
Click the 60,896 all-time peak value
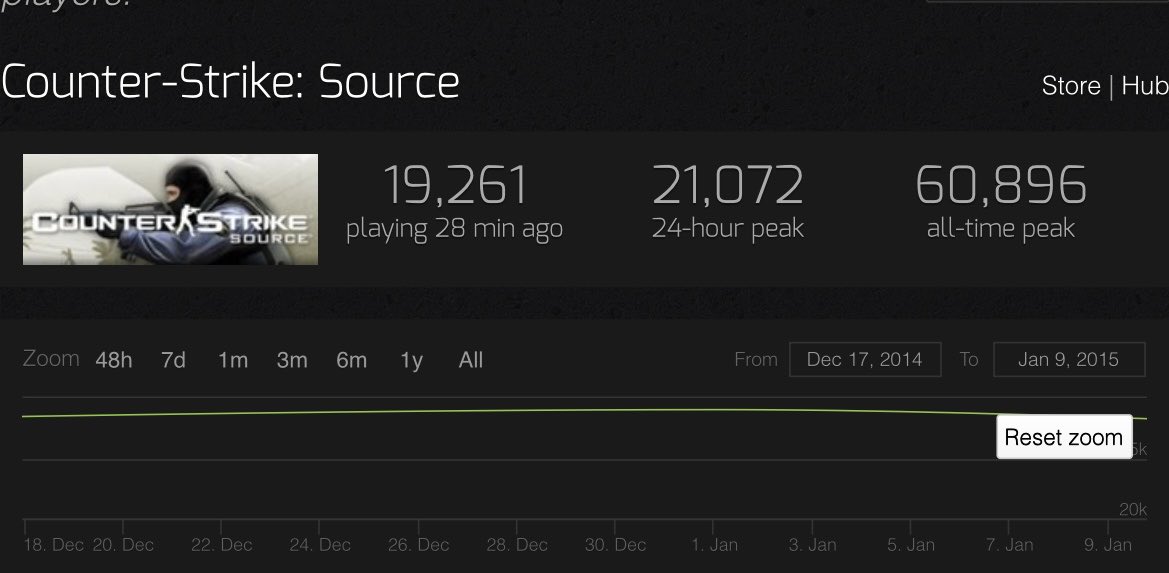tap(1001, 185)
